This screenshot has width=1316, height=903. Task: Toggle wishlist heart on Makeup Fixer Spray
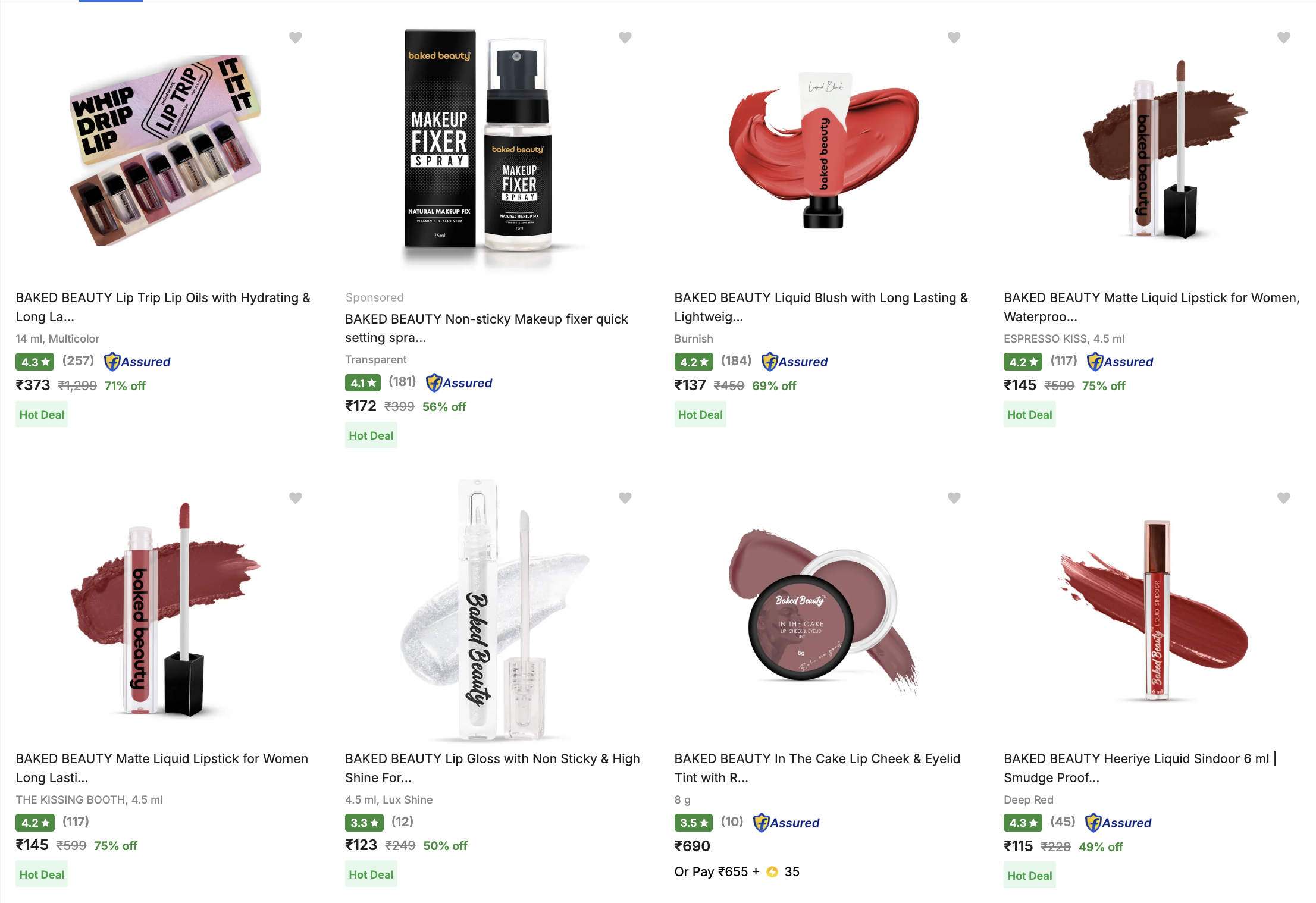click(x=625, y=37)
